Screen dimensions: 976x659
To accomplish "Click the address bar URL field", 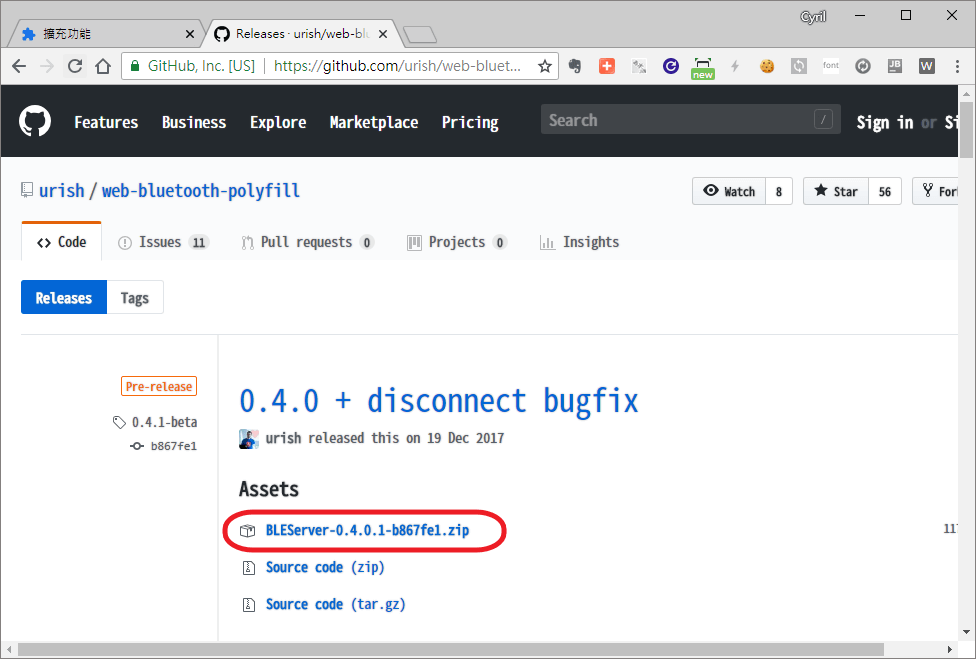I will 398,66.
